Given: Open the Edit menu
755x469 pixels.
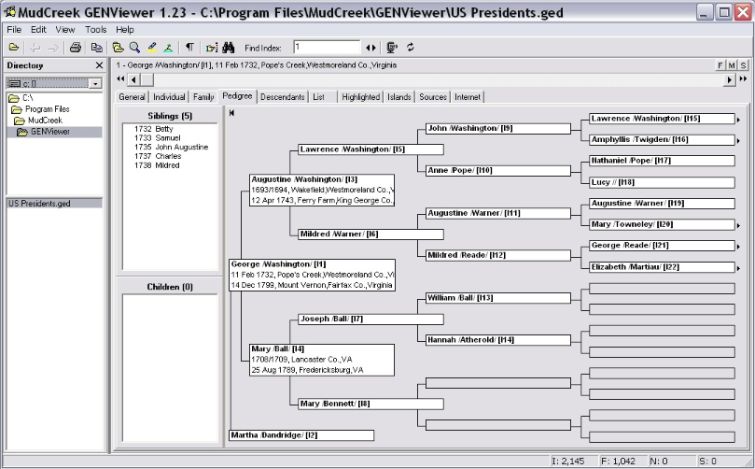Looking at the screenshot, I should click(x=39, y=30).
